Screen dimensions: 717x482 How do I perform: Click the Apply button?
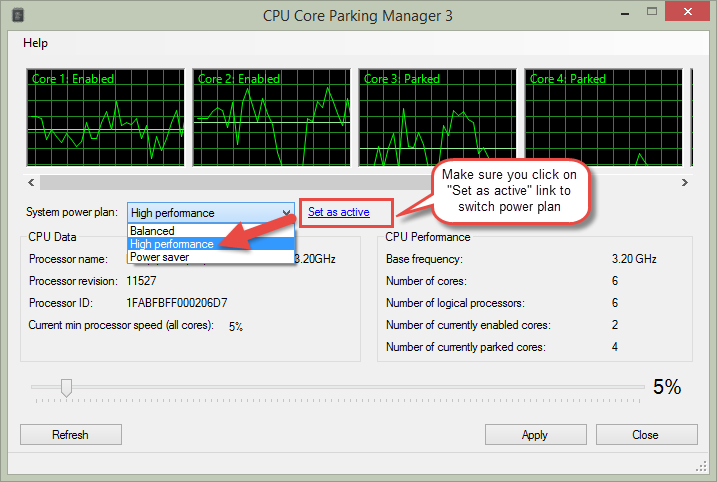tap(535, 434)
